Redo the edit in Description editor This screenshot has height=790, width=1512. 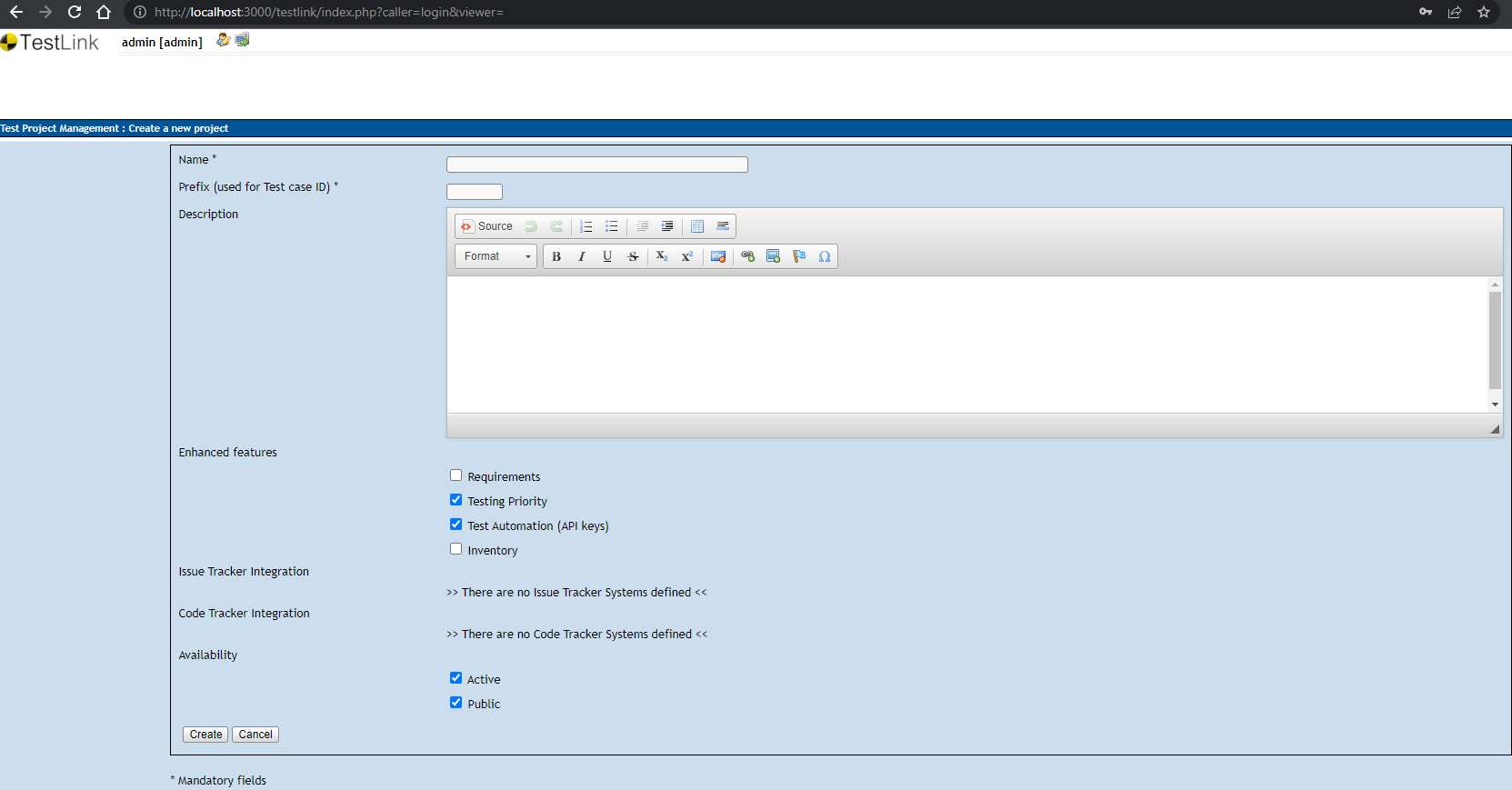pyautogui.click(x=556, y=226)
